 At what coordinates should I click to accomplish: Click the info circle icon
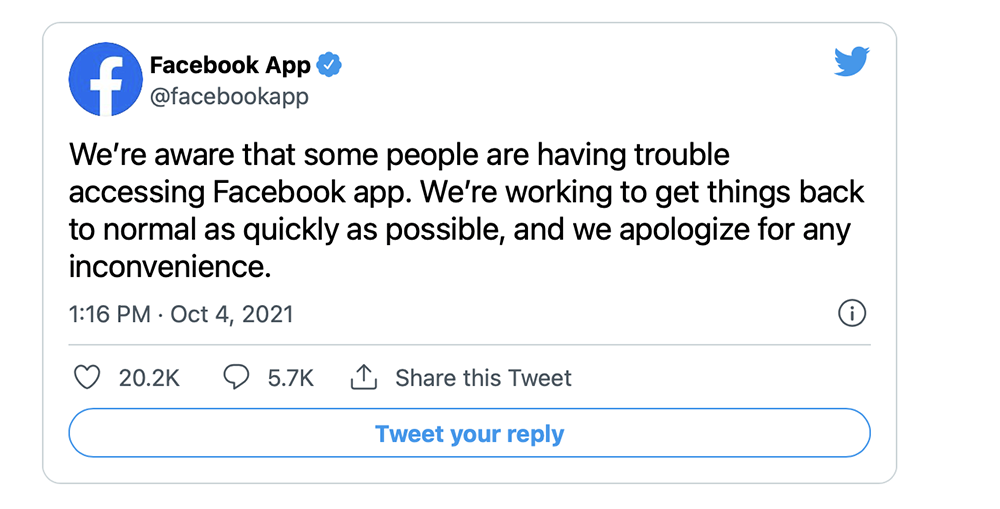click(x=852, y=313)
